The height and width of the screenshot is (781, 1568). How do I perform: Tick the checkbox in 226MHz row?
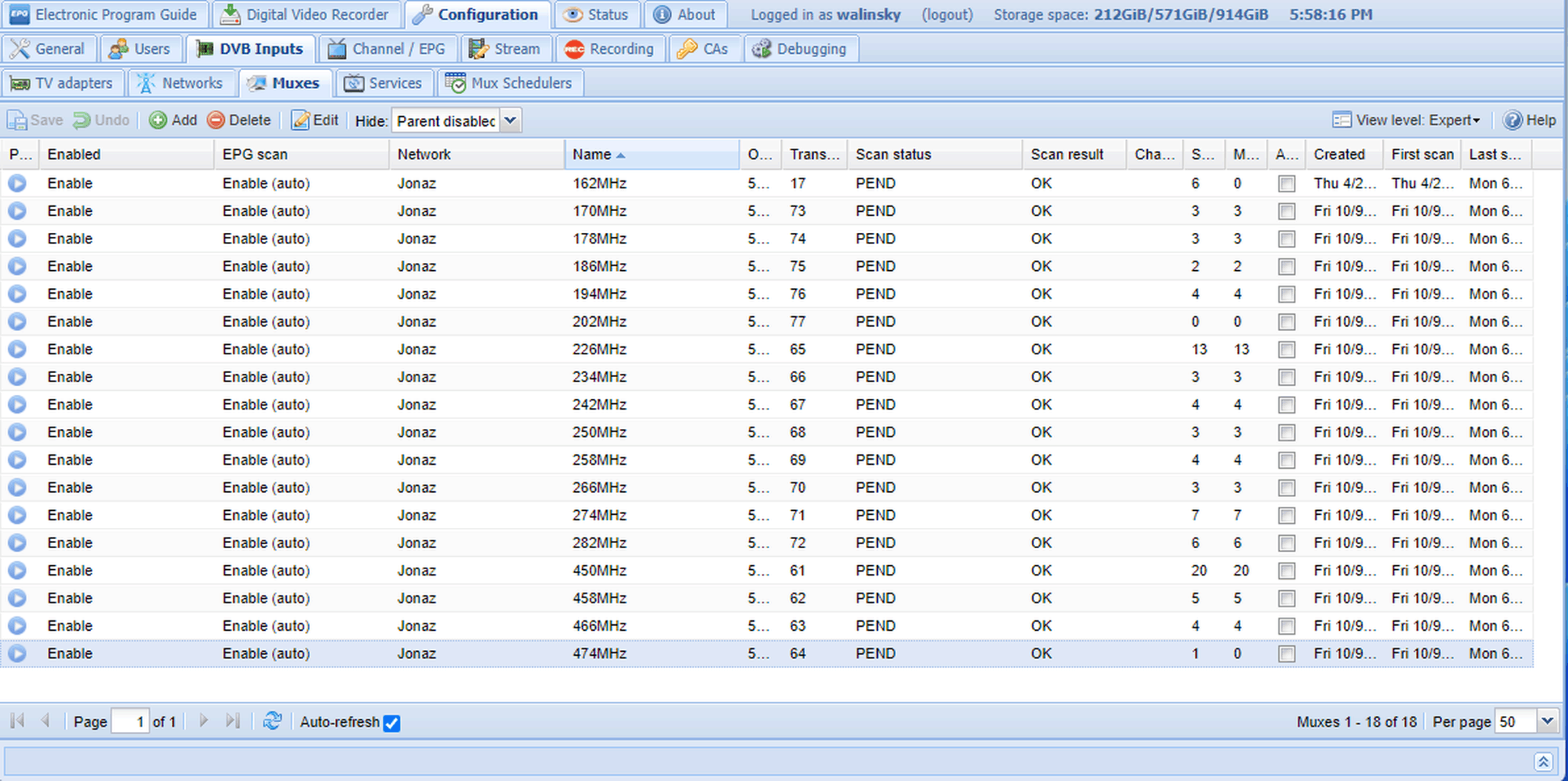1287,350
